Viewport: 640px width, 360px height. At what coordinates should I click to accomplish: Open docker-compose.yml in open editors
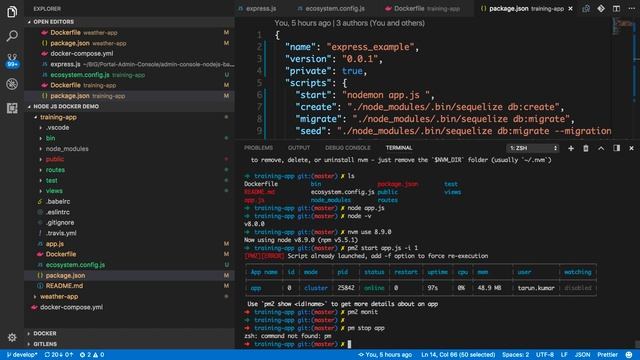129,54
